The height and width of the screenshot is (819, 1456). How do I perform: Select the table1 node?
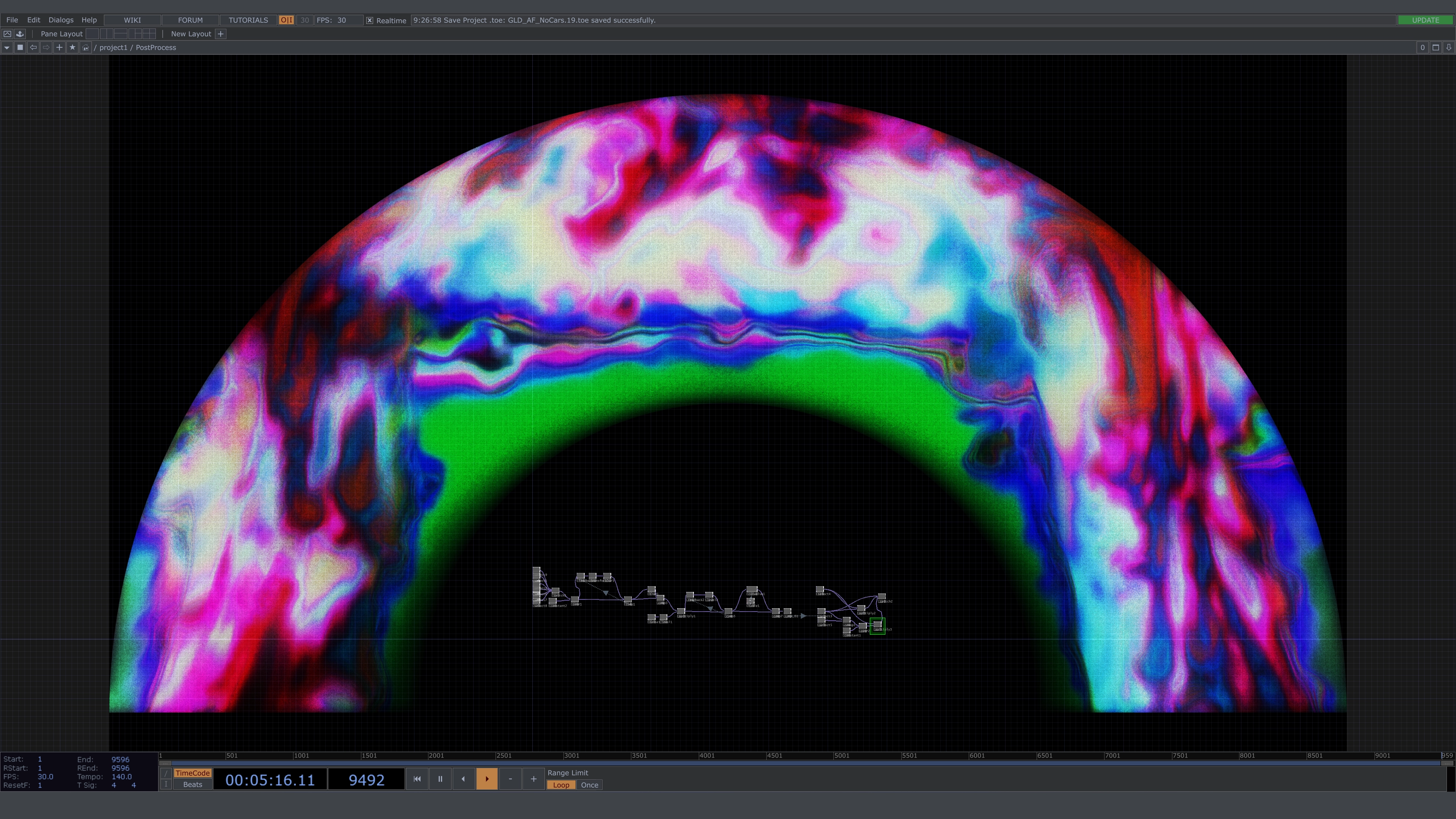pyautogui.click(x=750, y=601)
